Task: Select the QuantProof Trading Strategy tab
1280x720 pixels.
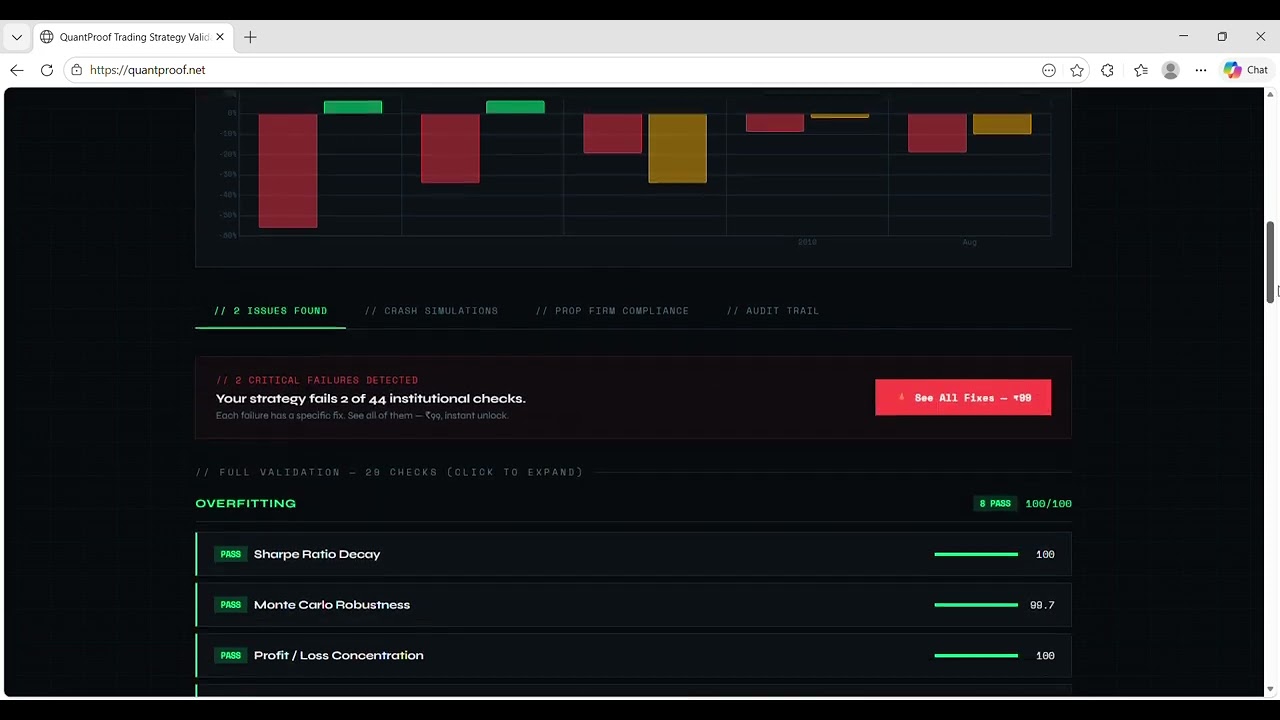Action: click(x=133, y=37)
